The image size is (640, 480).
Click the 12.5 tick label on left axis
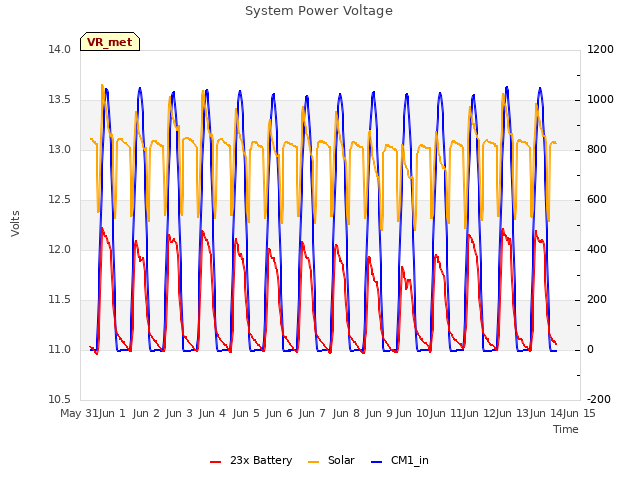click(60, 200)
